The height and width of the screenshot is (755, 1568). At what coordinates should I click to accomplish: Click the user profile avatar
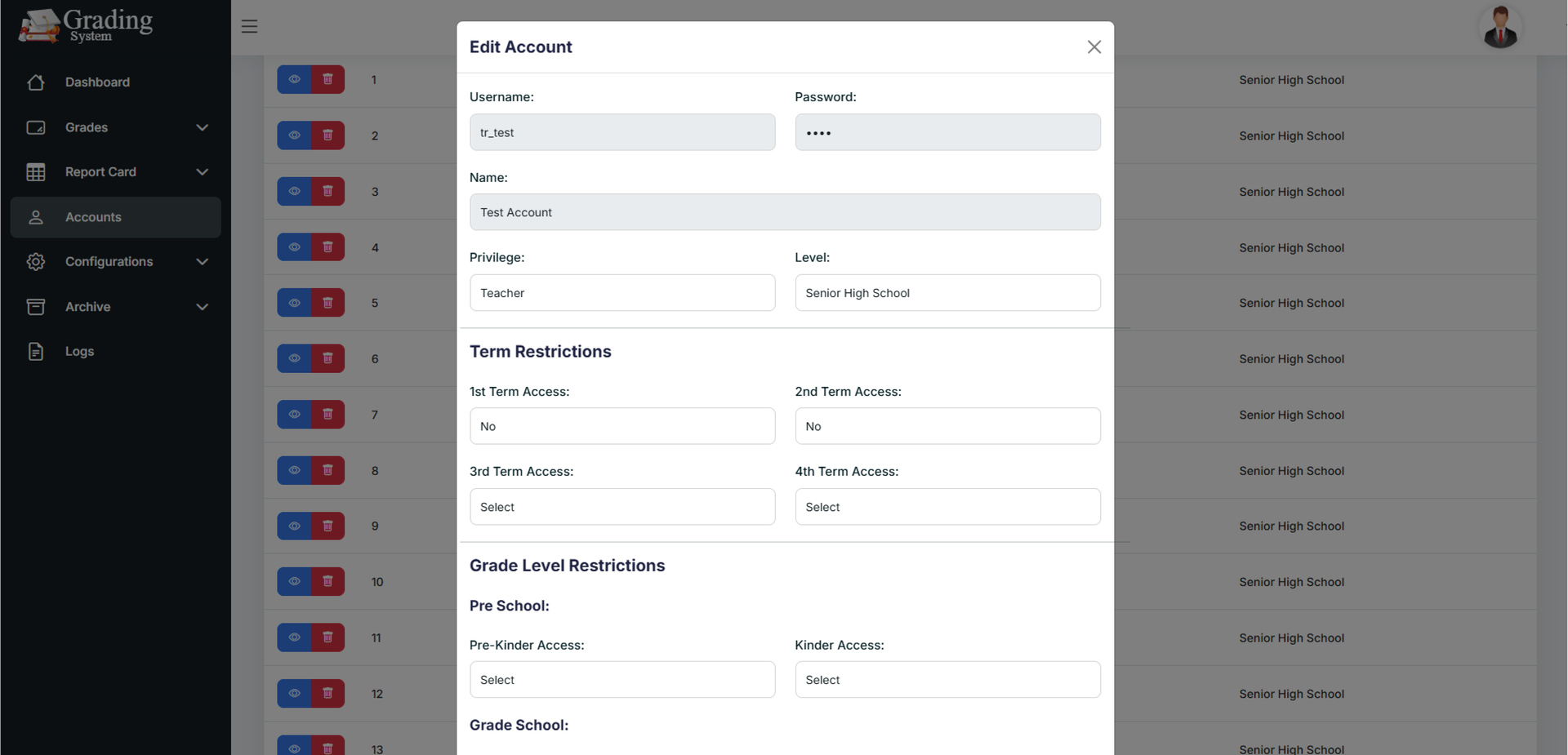pyautogui.click(x=1499, y=28)
